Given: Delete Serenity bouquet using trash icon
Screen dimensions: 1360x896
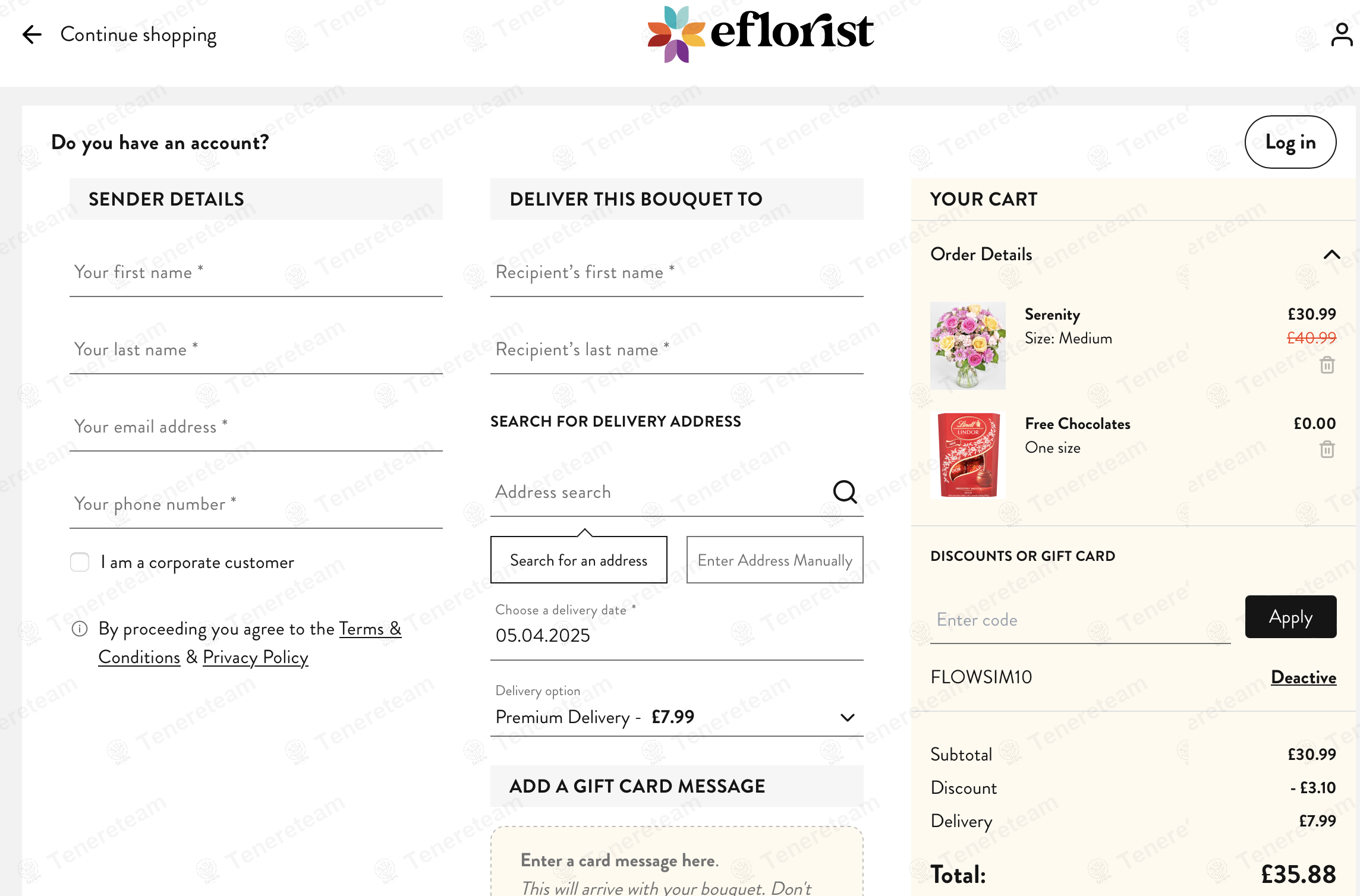Looking at the screenshot, I should pos(1327,365).
